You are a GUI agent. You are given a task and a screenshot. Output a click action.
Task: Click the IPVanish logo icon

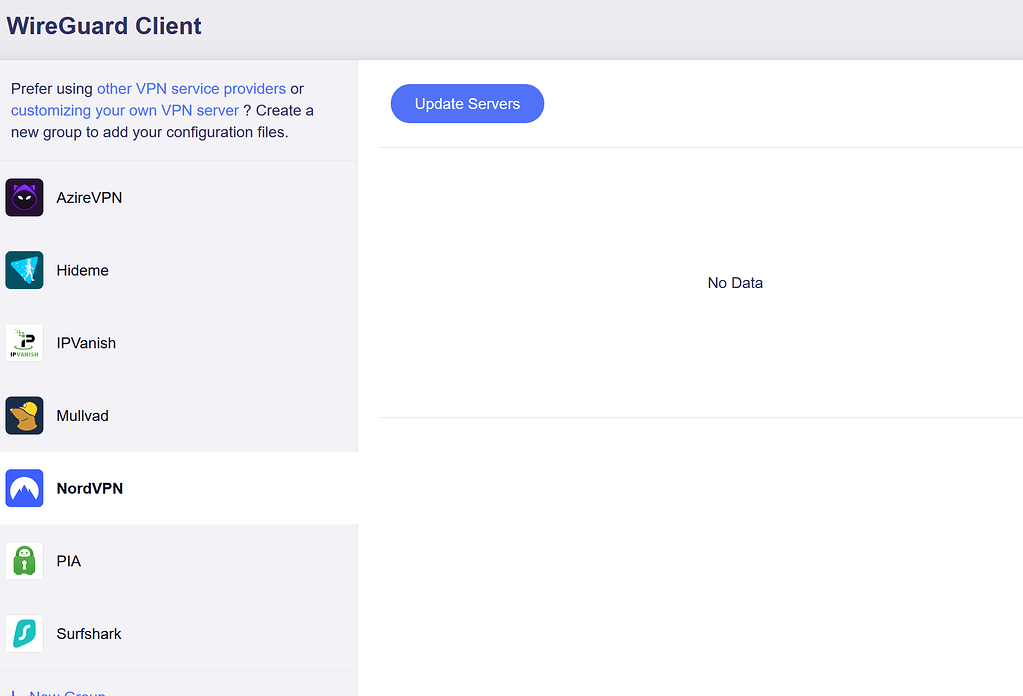[24, 343]
